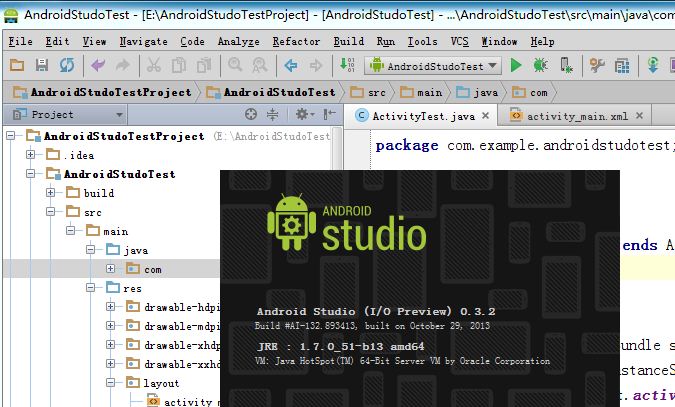Image resolution: width=675 pixels, height=407 pixels.
Task: Open the project folder toolbar icon
Action: [17, 65]
